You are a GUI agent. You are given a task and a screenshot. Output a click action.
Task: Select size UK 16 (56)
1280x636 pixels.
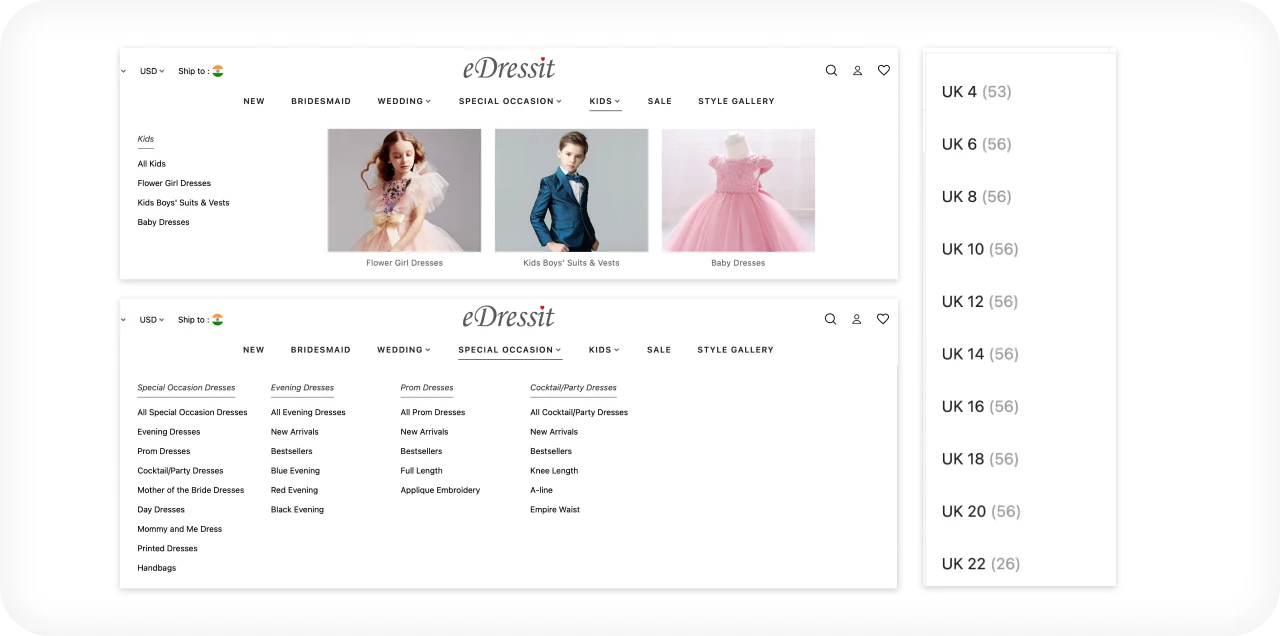[x=980, y=407]
